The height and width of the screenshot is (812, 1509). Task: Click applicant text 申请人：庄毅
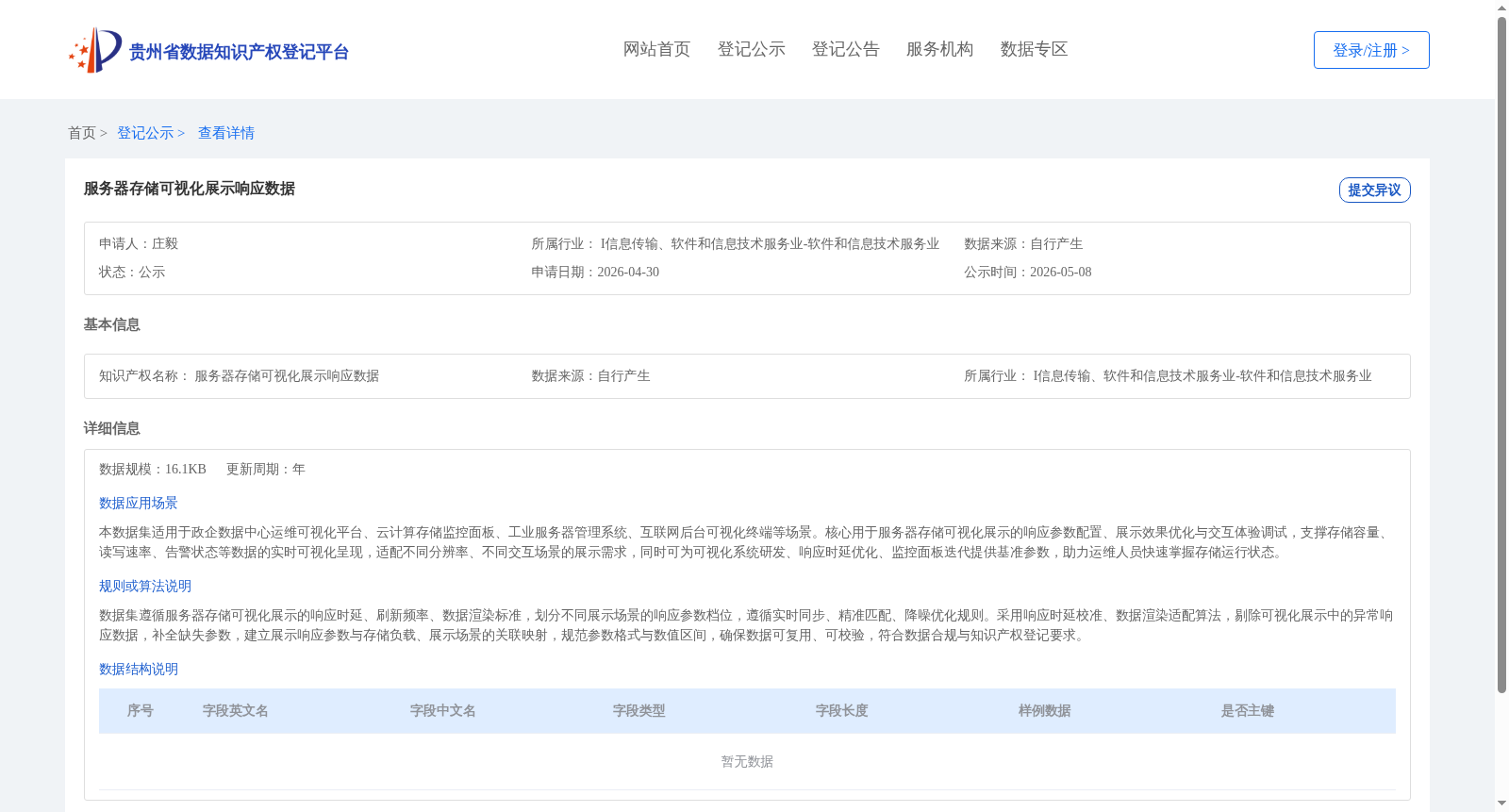[x=139, y=243]
